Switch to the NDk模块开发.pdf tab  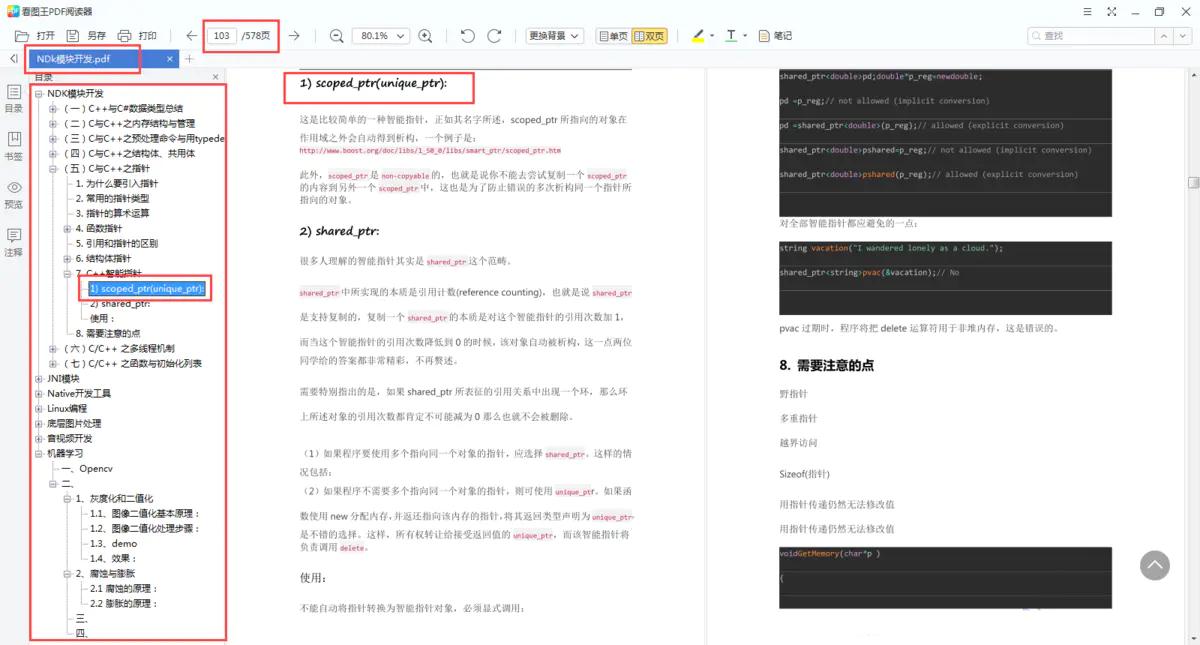[x=80, y=58]
